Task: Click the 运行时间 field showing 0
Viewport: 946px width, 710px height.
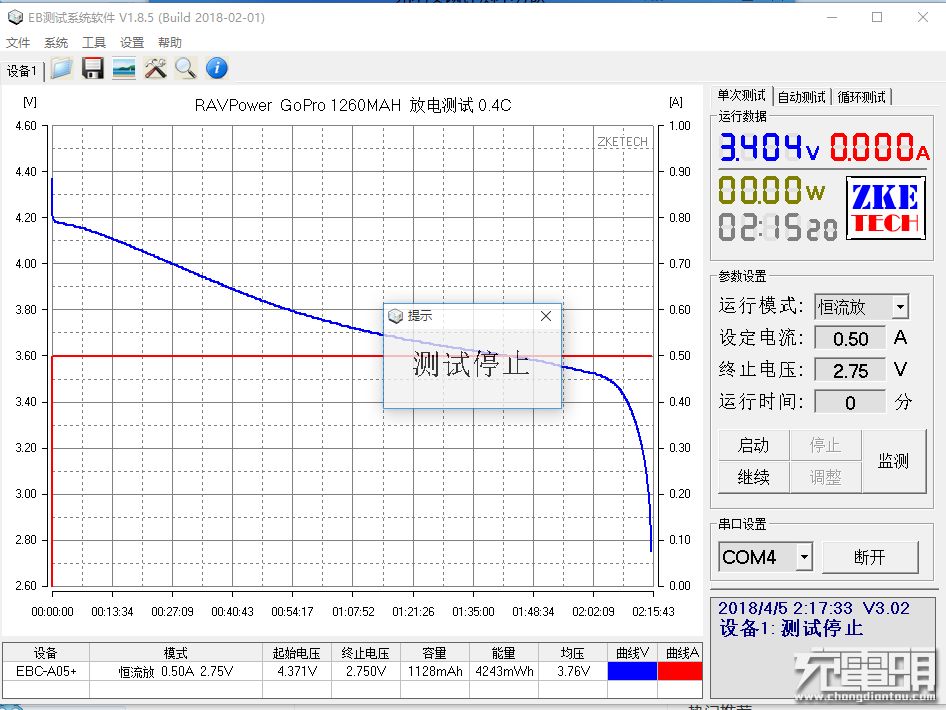Action: [x=850, y=402]
